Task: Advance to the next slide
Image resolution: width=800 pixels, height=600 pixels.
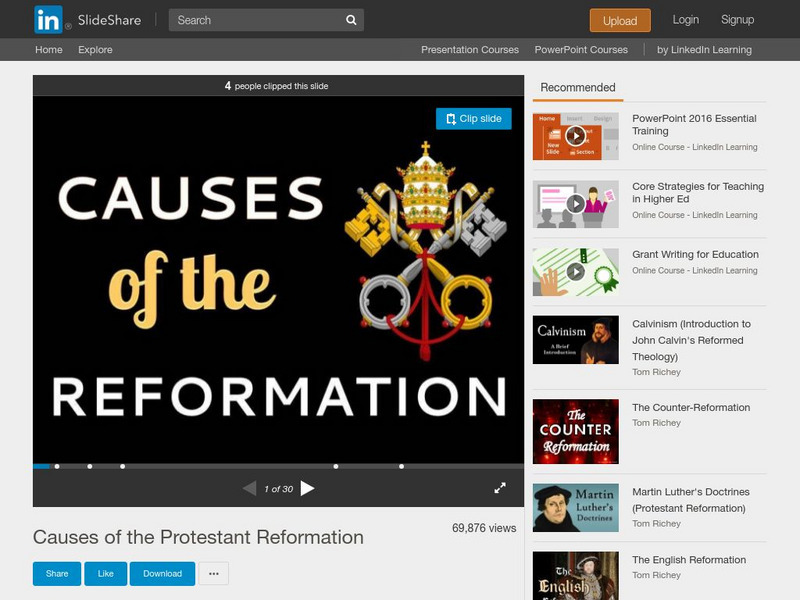Action: point(311,486)
